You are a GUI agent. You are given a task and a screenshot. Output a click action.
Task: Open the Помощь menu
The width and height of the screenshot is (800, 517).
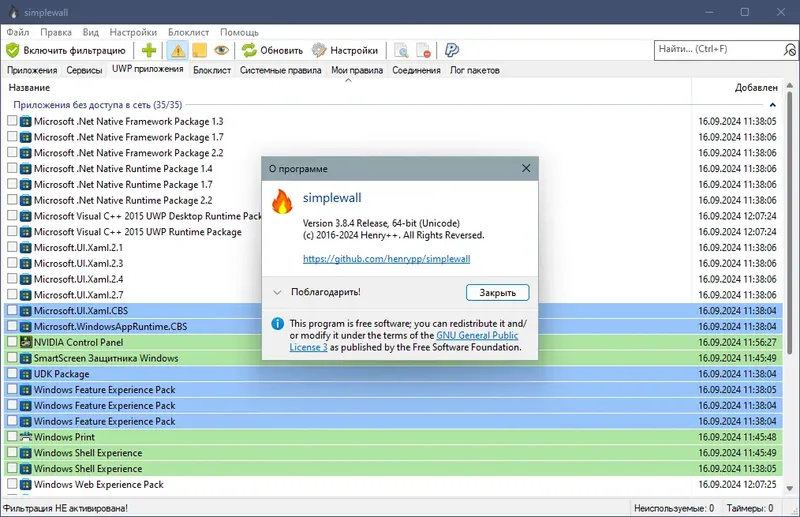(x=239, y=32)
